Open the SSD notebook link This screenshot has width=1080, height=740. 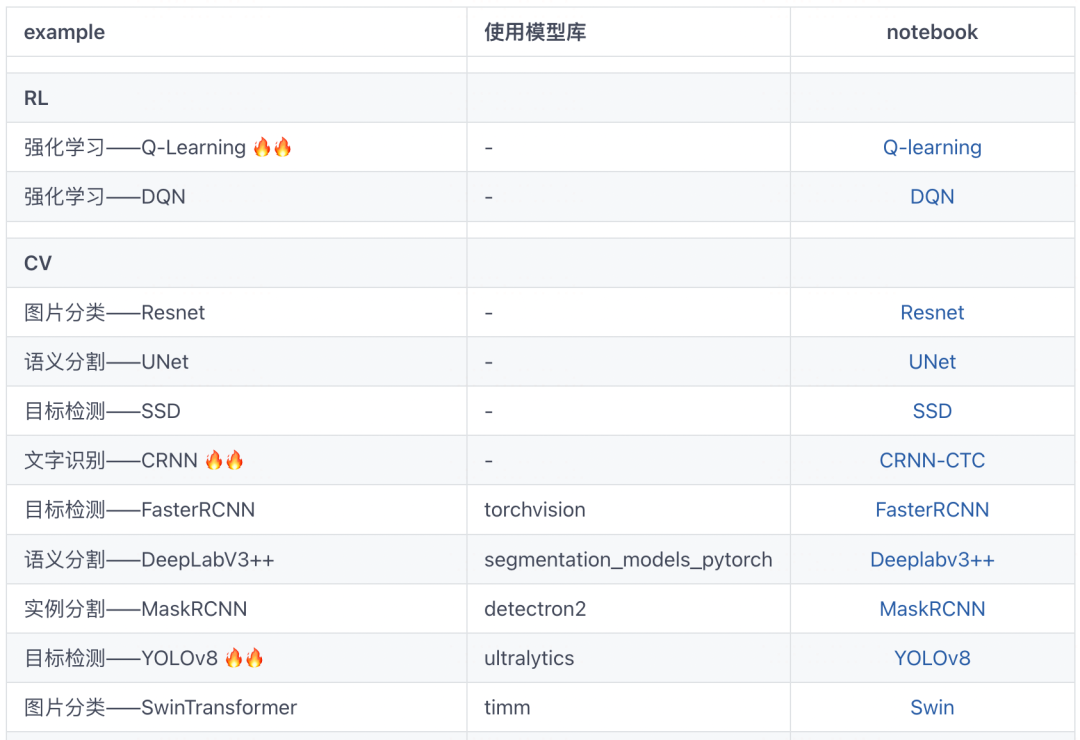932,411
